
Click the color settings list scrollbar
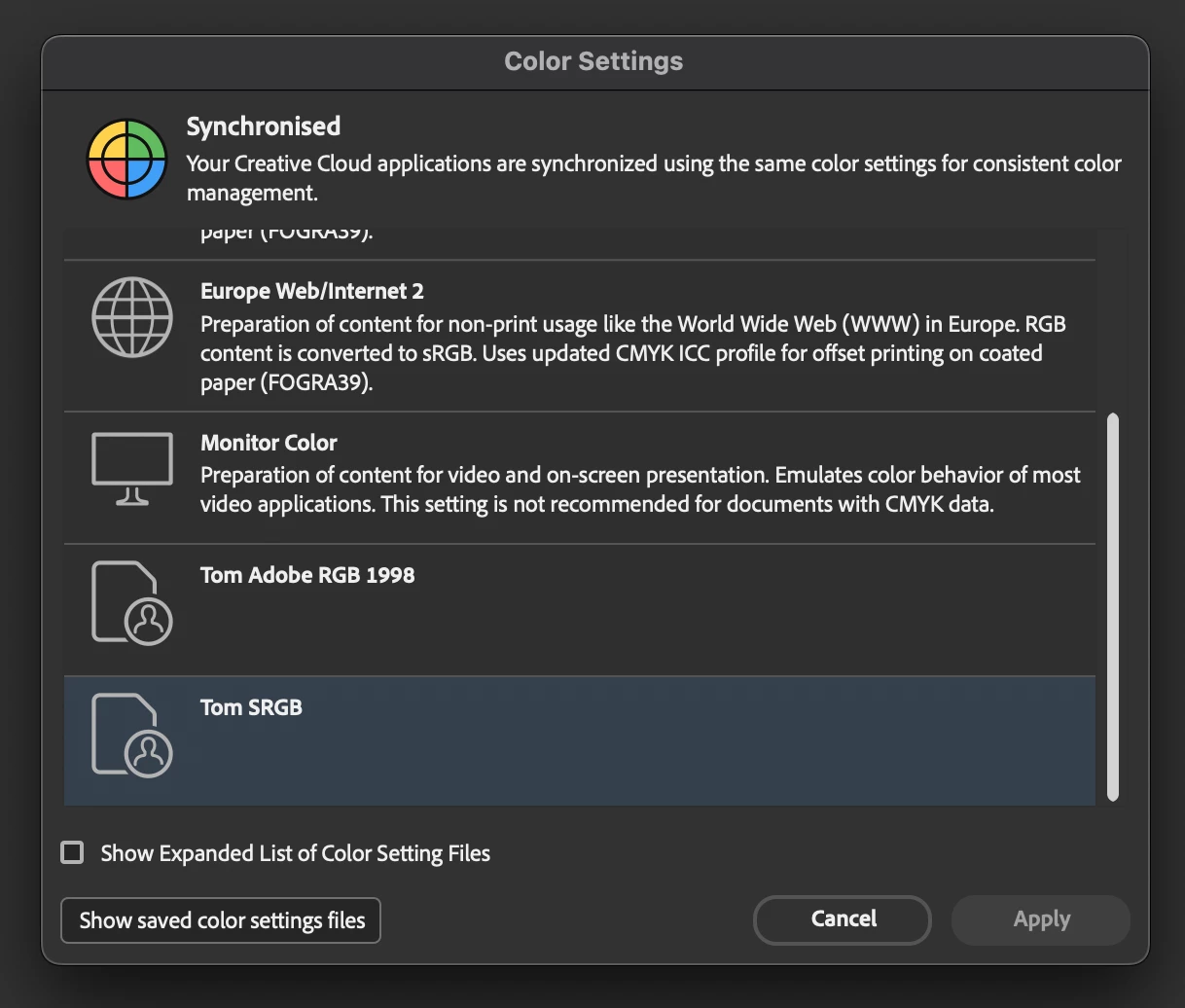[x=1113, y=605]
